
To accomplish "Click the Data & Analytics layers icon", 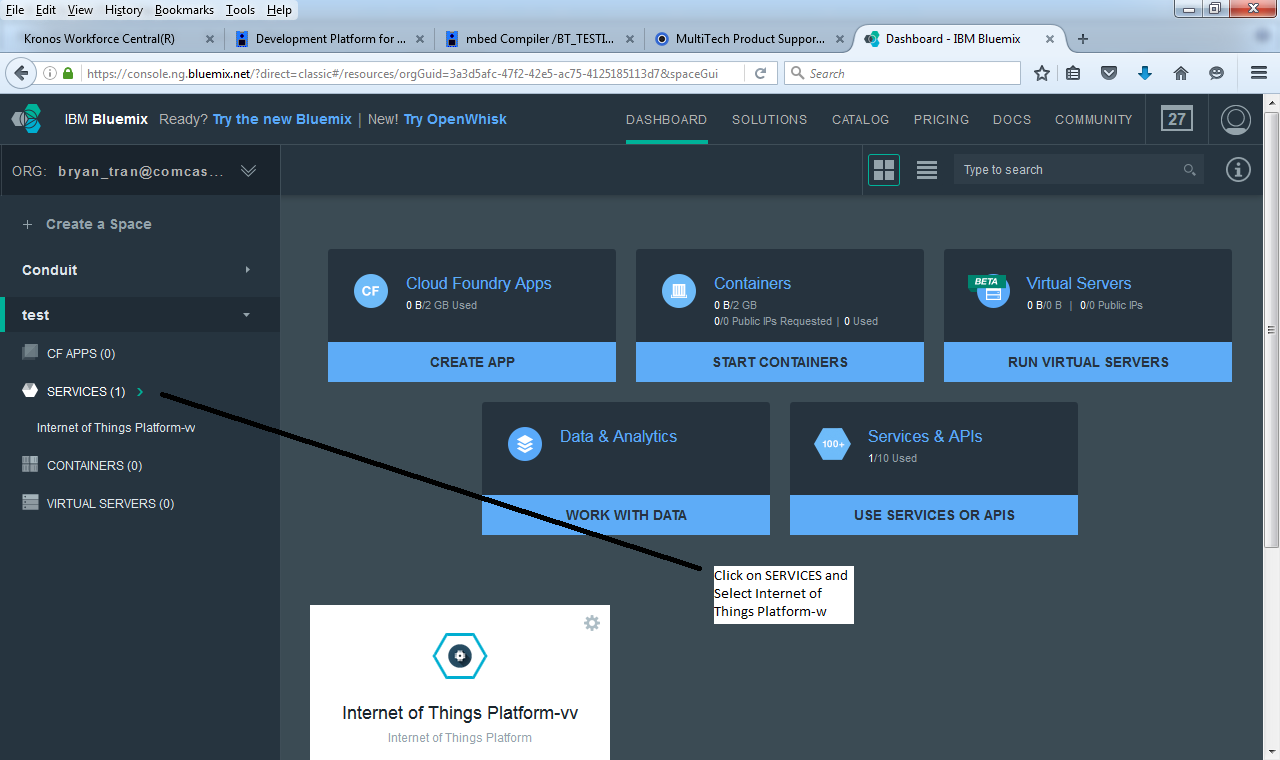I will coord(525,444).
